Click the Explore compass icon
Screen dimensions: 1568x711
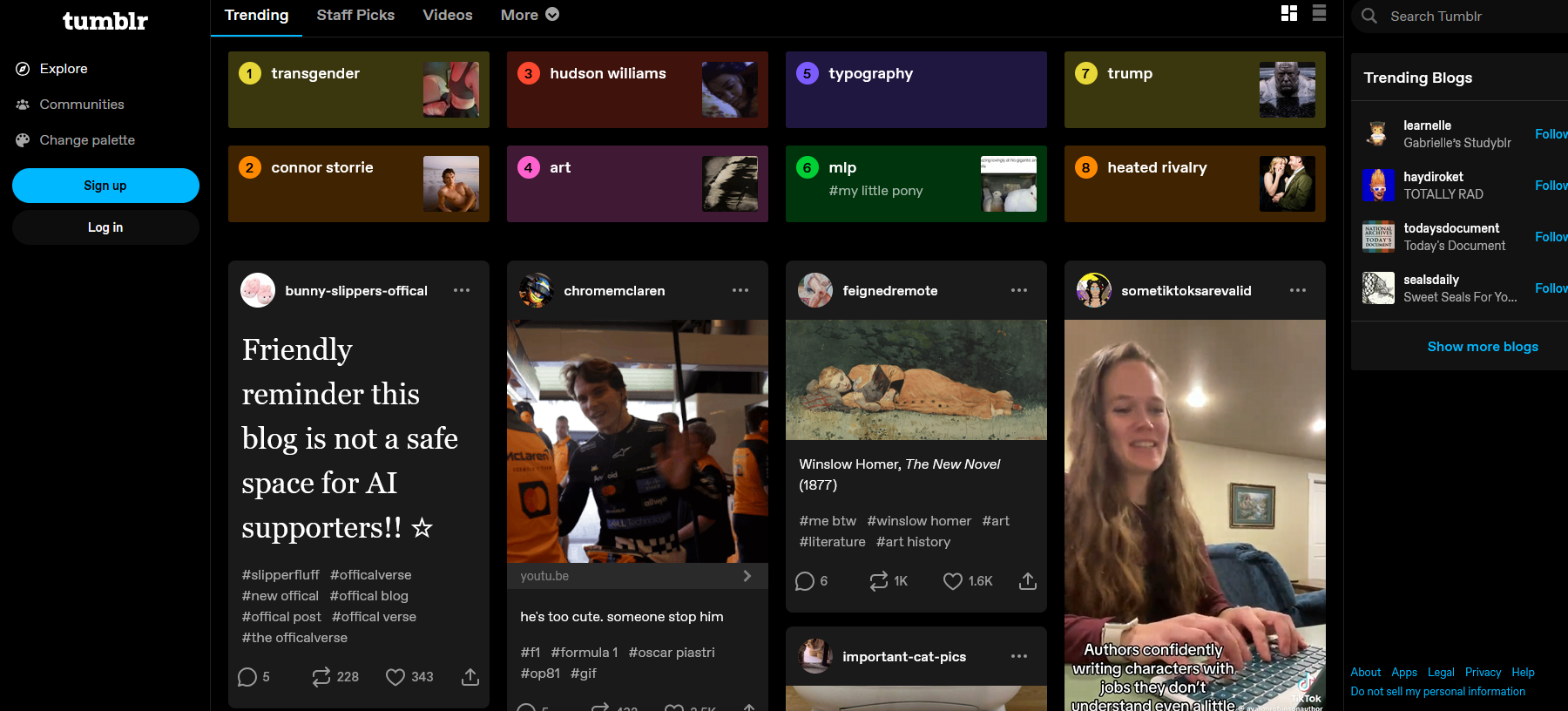[x=23, y=69]
